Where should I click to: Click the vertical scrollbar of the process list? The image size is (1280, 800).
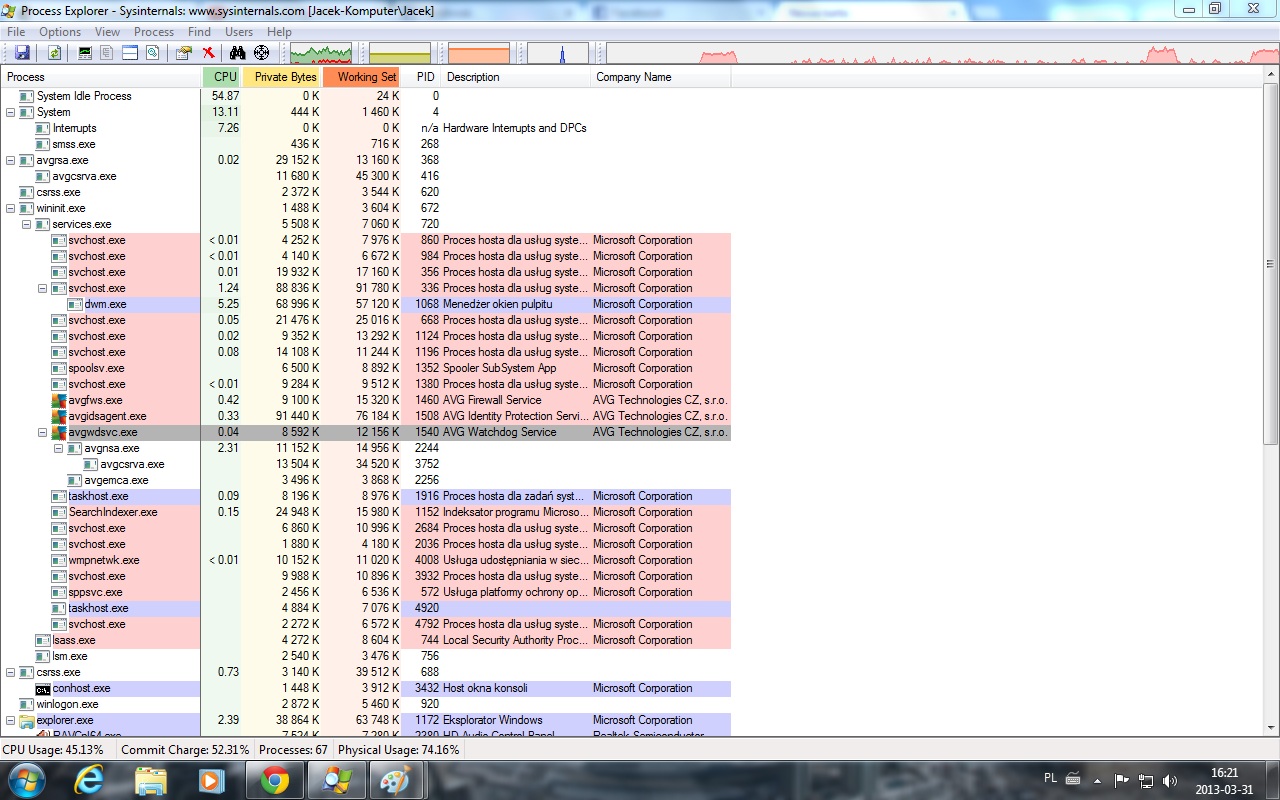pos(1271,265)
